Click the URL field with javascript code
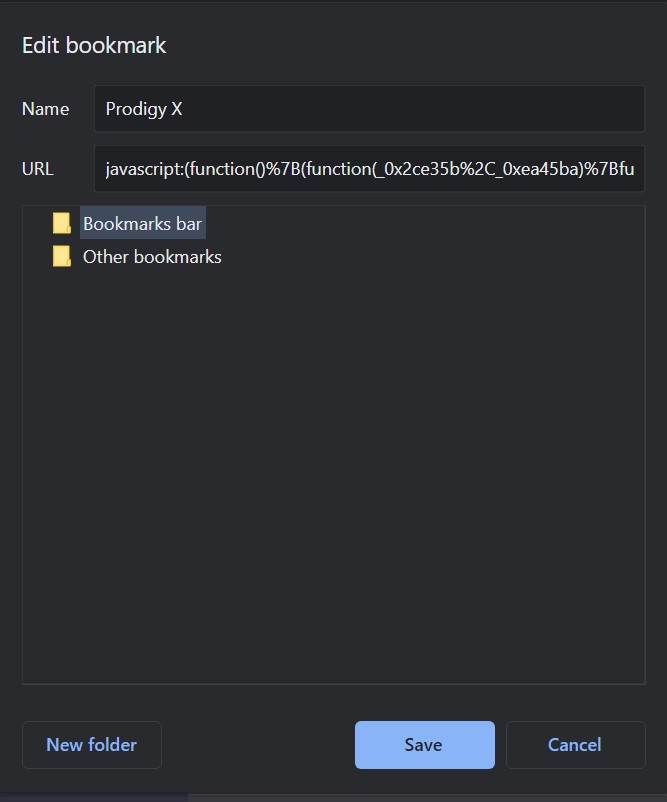This screenshot has height=802, width=667. pyautogui.click(x=369, y=169)
